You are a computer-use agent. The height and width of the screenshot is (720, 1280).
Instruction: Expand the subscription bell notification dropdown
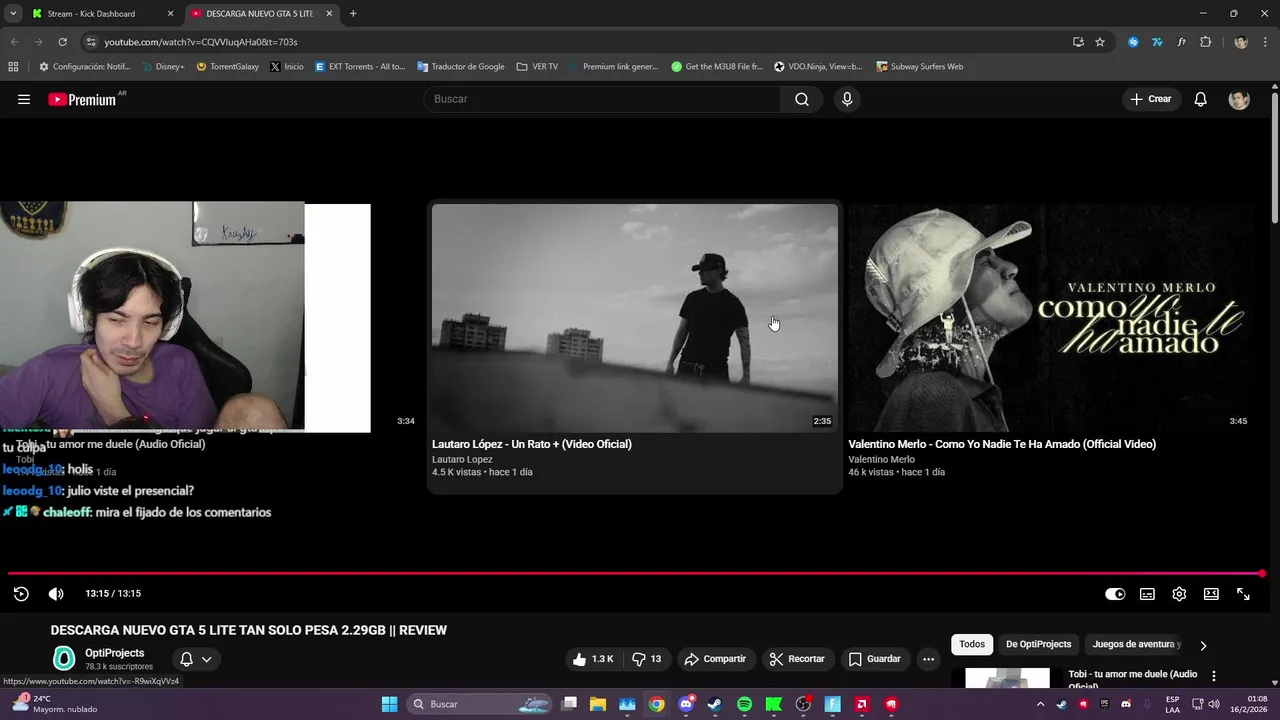[195, 659]
